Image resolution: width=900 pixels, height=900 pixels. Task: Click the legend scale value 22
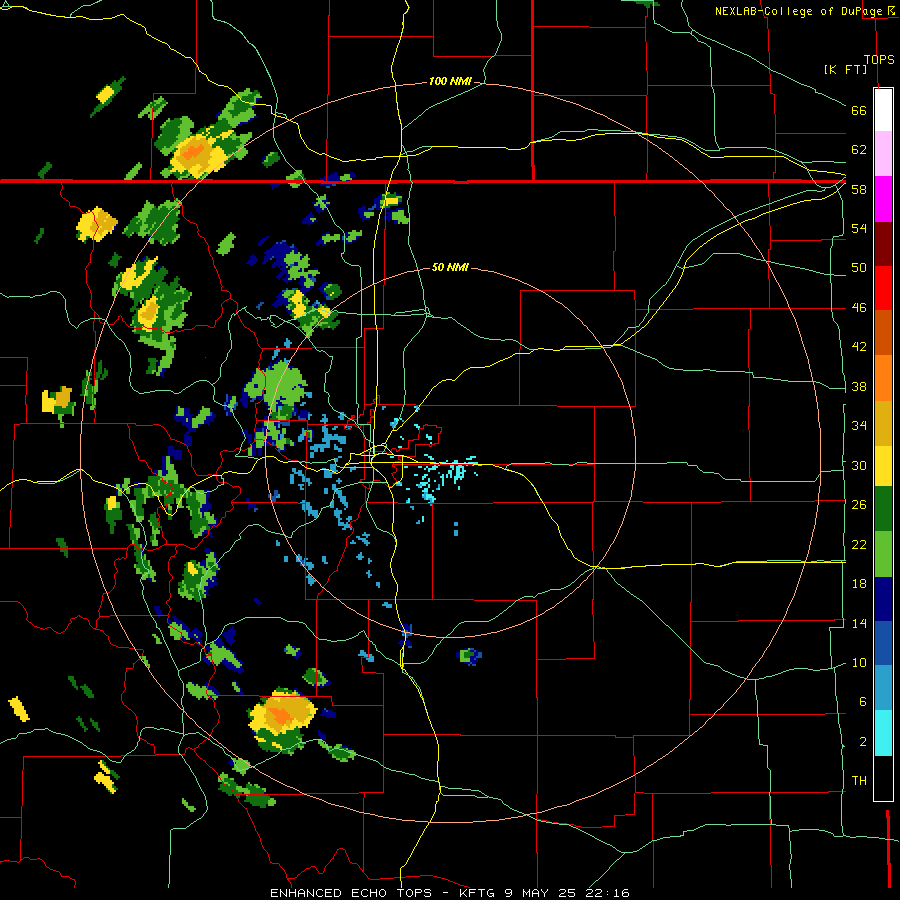[859, 544]
